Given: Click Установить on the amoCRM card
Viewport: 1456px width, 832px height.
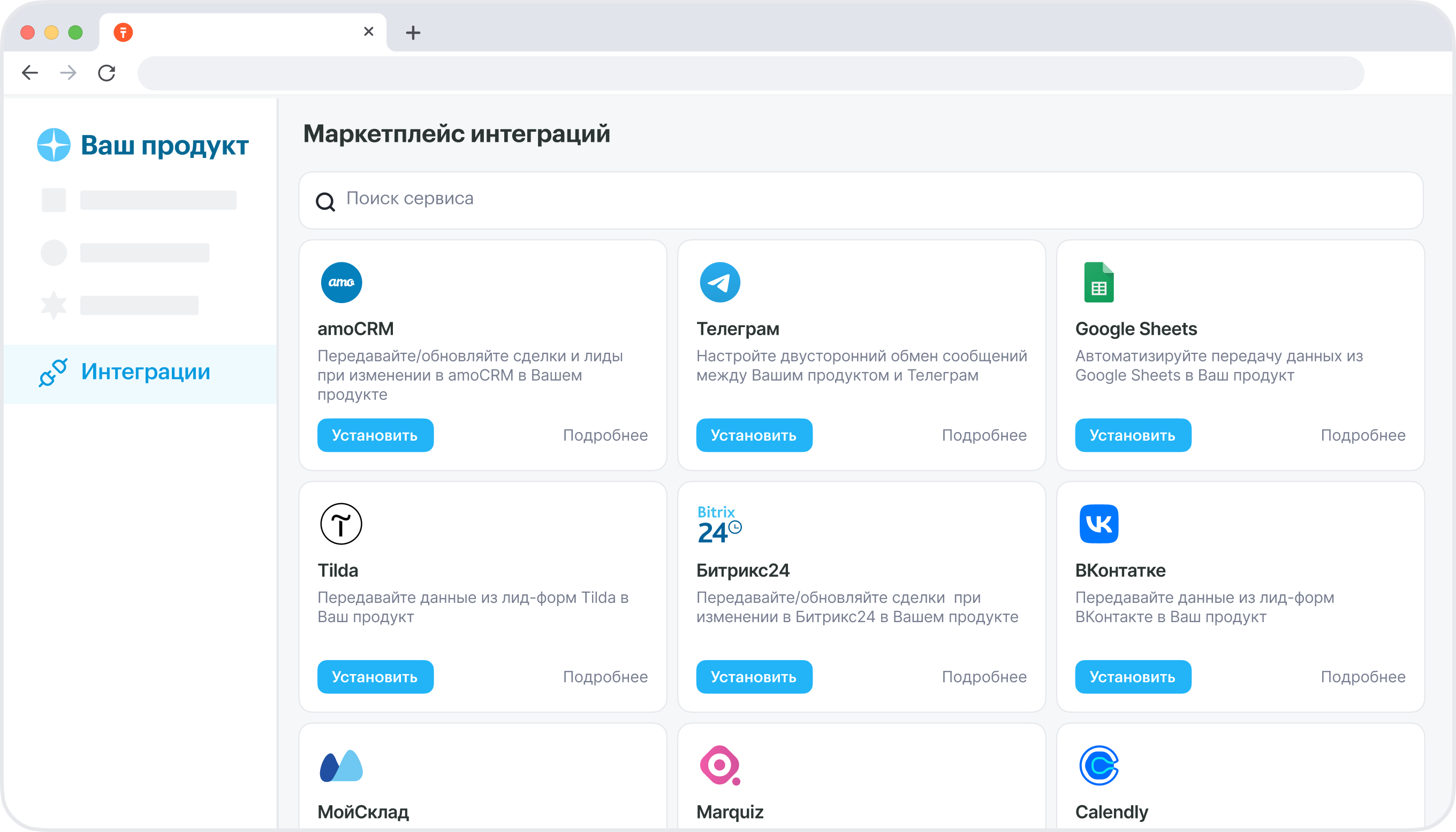Looking at the screenshot, I should (x=375, y=435).
